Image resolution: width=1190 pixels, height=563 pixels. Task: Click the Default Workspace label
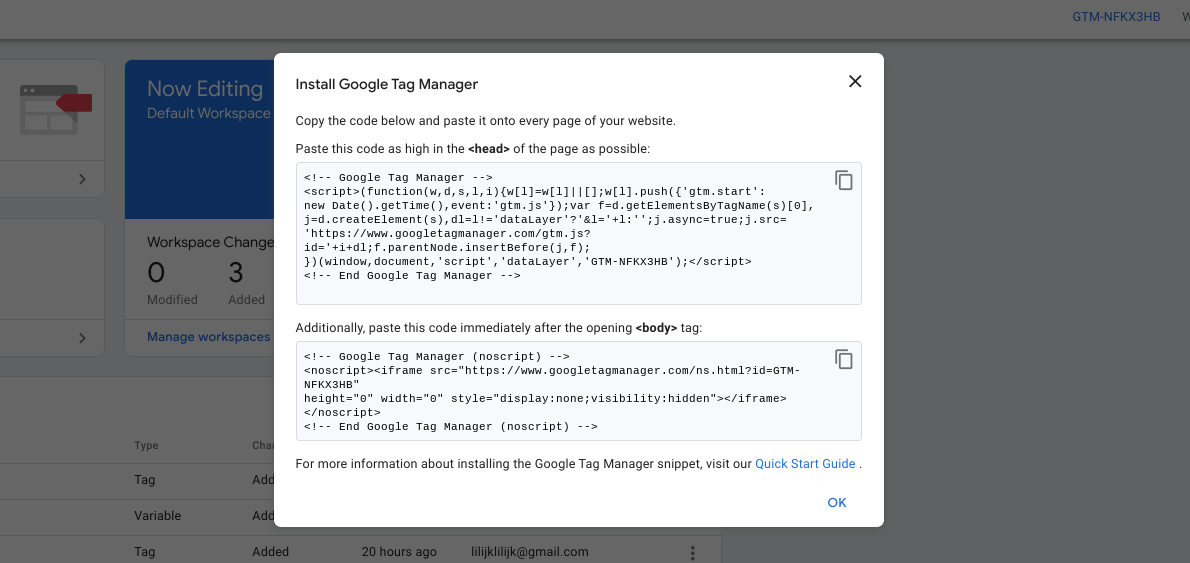tap(209, 114)
